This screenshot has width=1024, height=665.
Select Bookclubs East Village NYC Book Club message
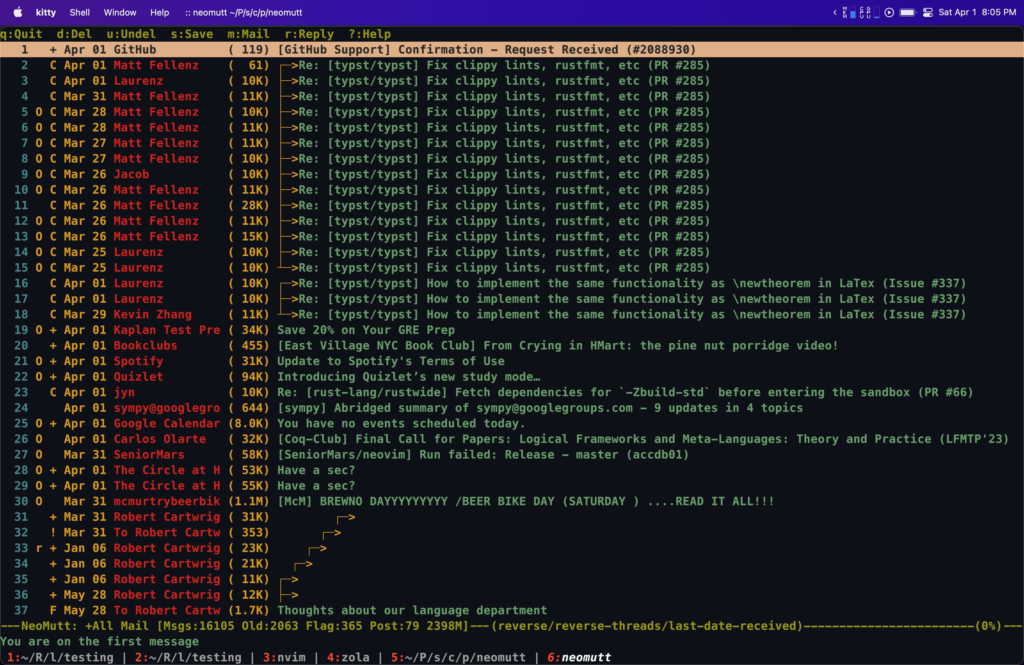(512, 346)
